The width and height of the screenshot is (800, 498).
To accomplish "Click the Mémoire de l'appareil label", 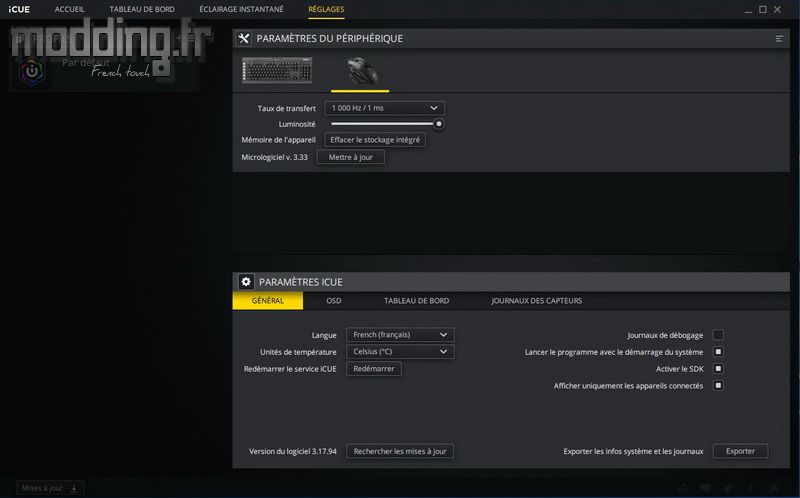I will coord(279,140).
